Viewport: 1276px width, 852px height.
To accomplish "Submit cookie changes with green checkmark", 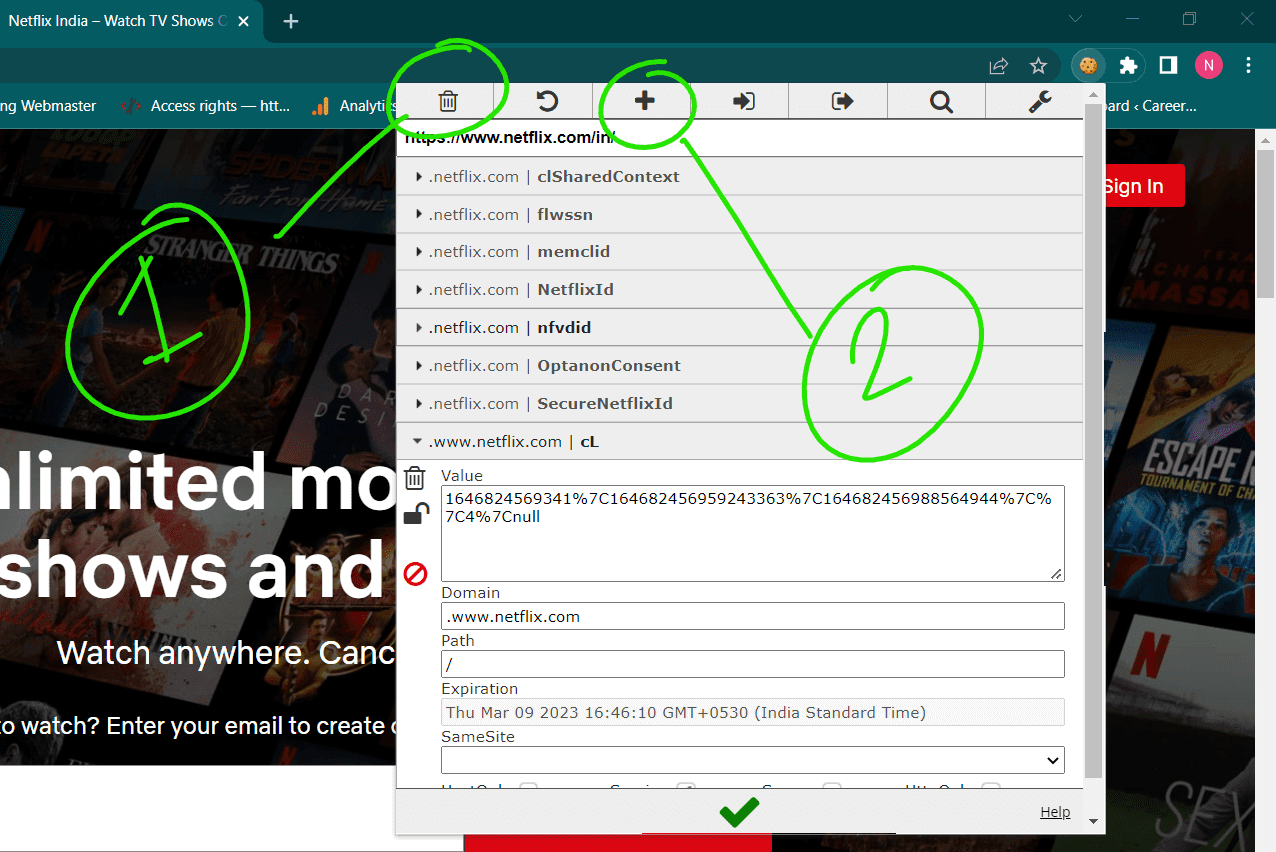I will tap(739, 812).
